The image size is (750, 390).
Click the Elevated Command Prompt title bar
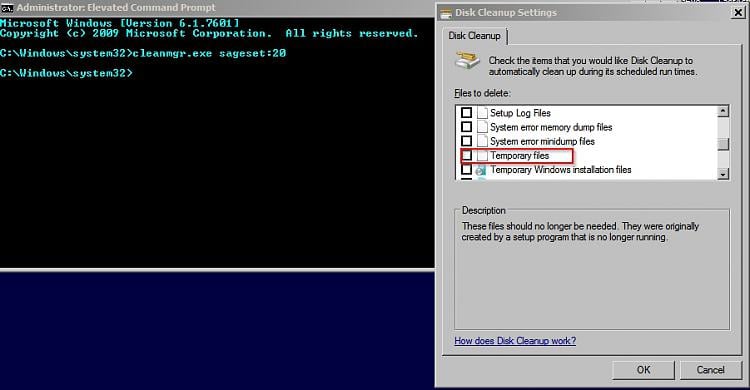coord(218,8)
